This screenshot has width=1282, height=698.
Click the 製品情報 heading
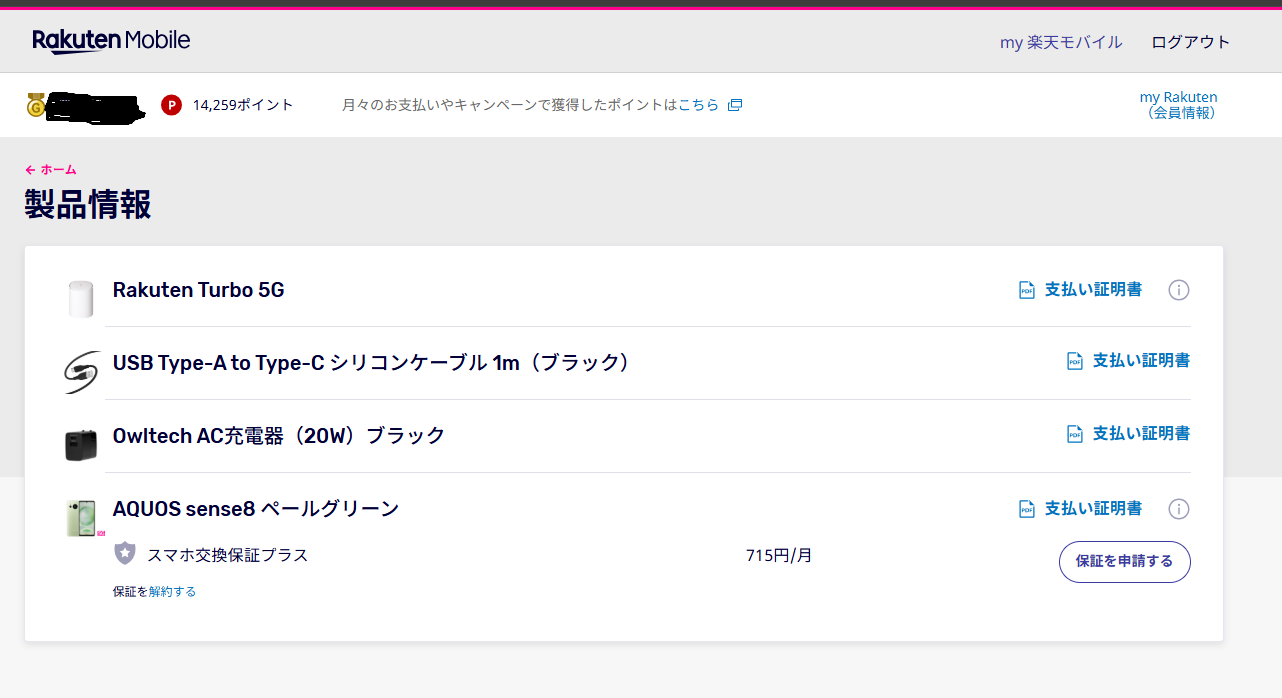(88, 204)
